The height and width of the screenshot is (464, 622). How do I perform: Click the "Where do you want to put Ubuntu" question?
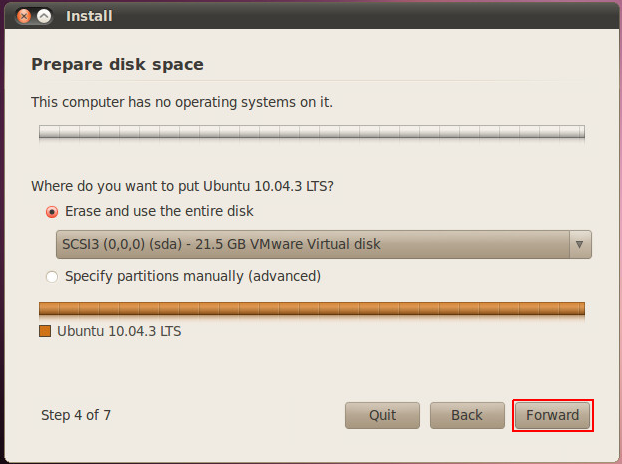point(182,186)
